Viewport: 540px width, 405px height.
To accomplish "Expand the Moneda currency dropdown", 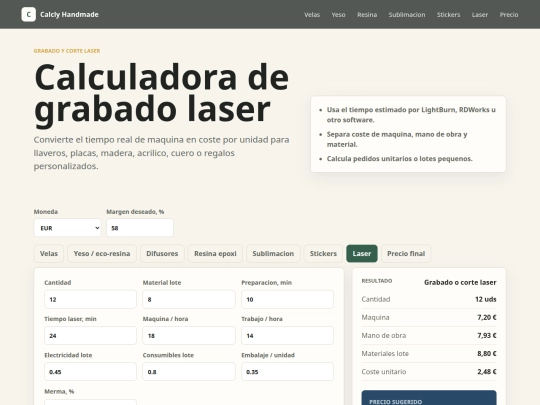I will click(68, 228).
